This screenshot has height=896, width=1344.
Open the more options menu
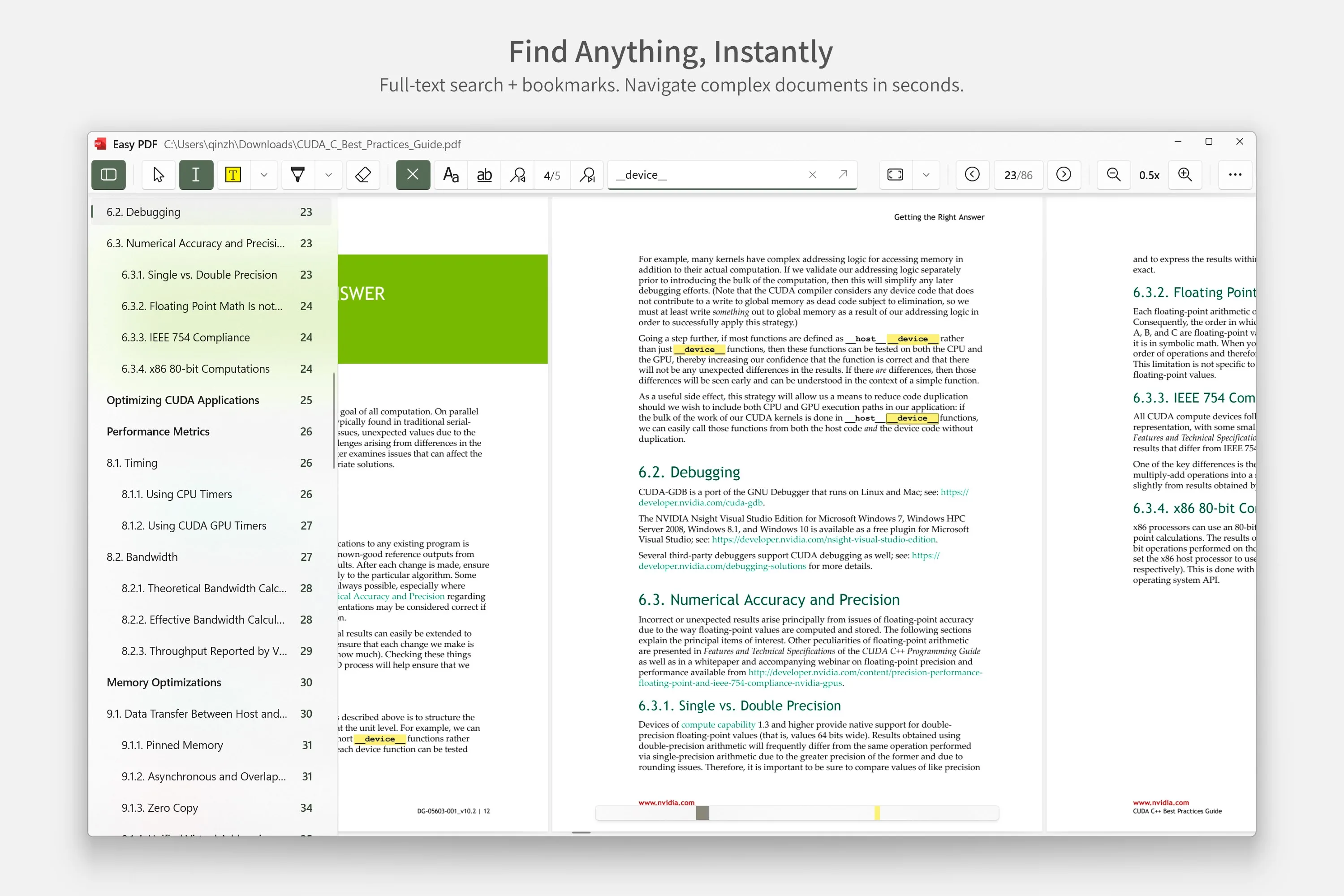[1236, 175]
